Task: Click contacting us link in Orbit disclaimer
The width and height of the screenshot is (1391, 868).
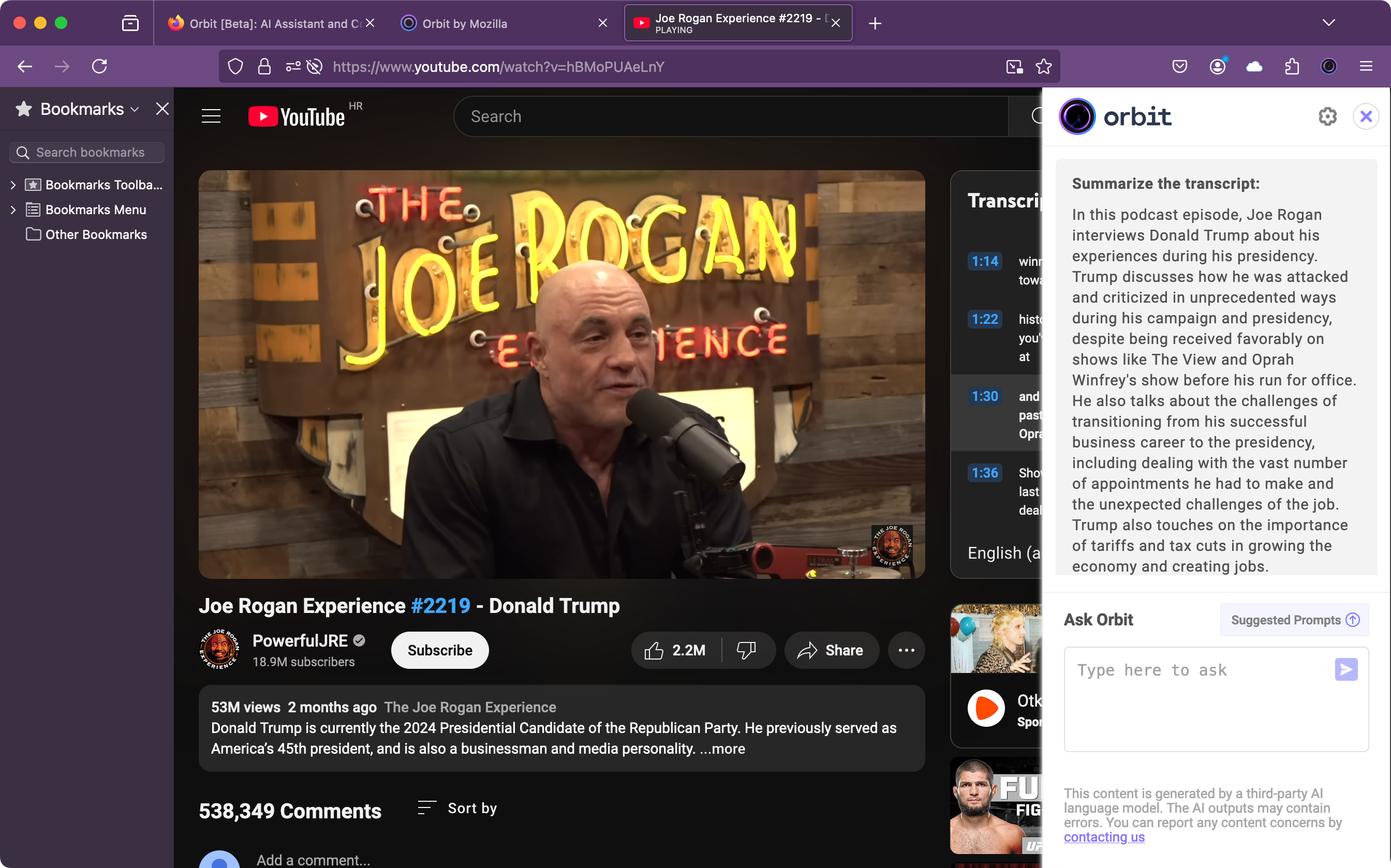Action: tap(1104, 836)
